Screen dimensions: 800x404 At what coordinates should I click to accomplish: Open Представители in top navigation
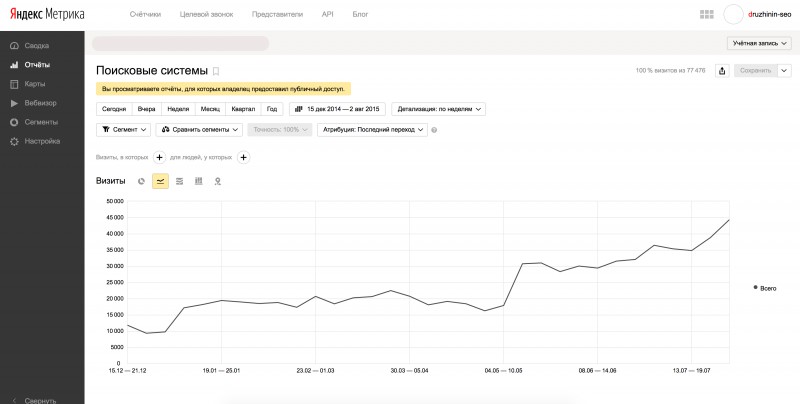coord(277,14)
